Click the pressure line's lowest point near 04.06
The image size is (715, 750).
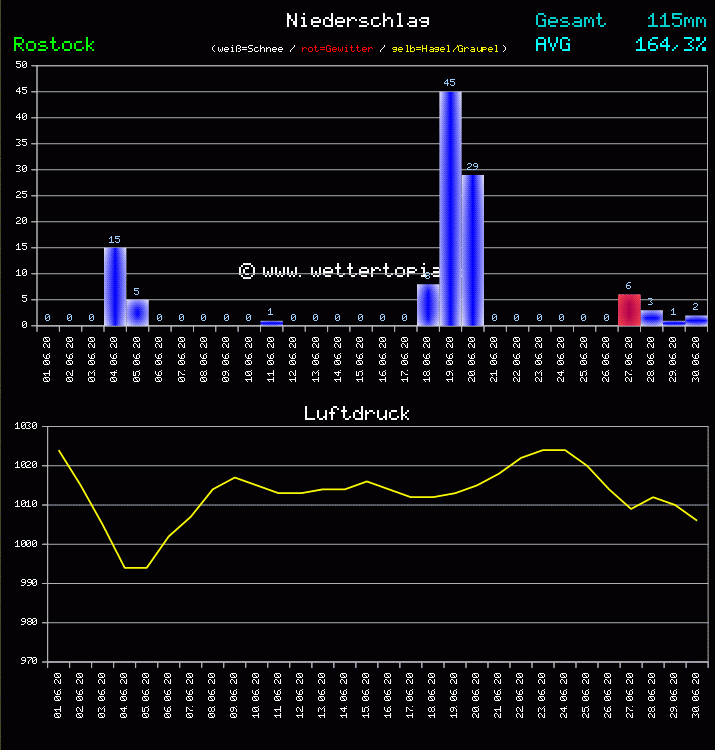pos(126,567)
